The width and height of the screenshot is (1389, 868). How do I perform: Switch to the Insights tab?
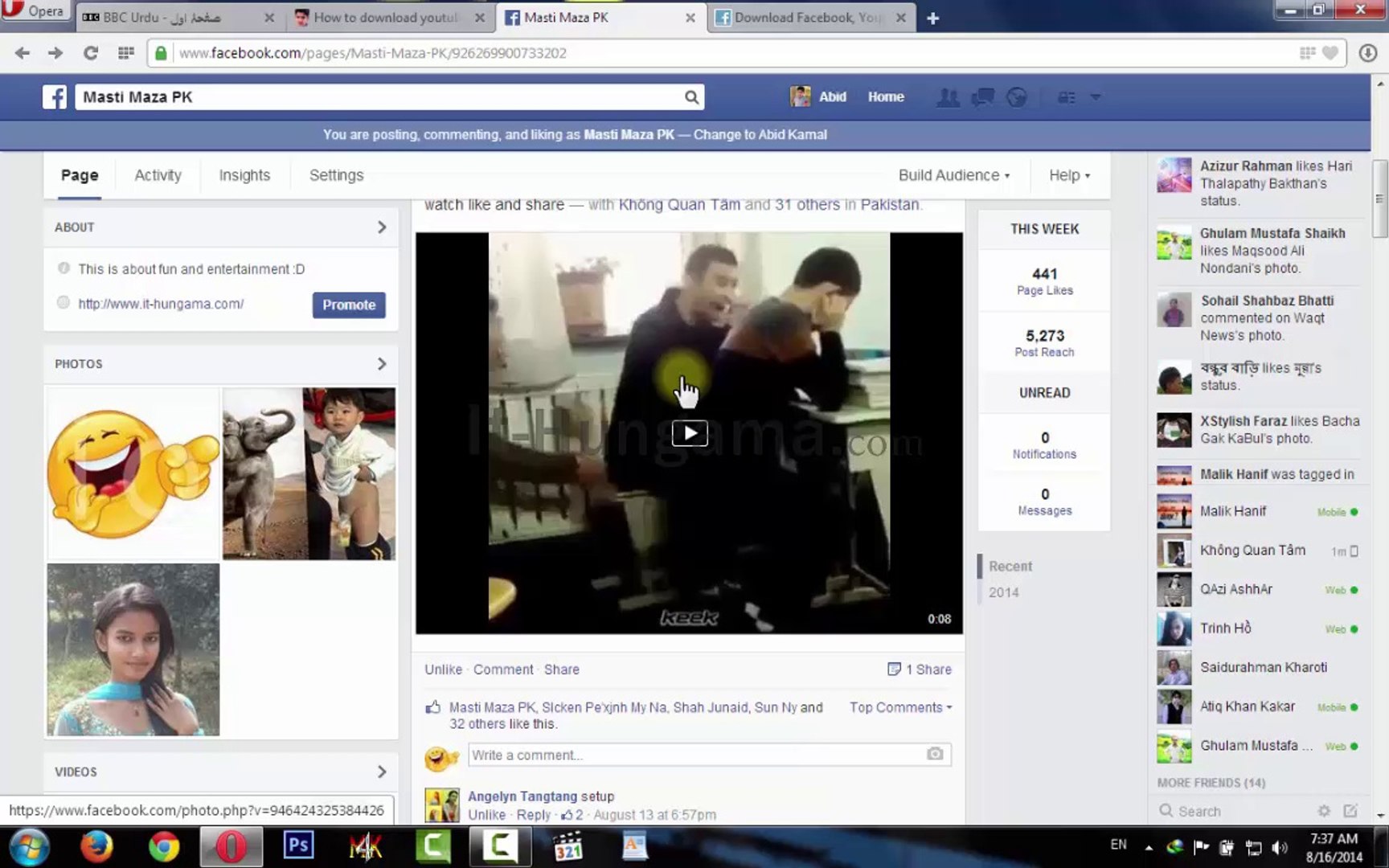pyautogui.click(x=244, y=175)
